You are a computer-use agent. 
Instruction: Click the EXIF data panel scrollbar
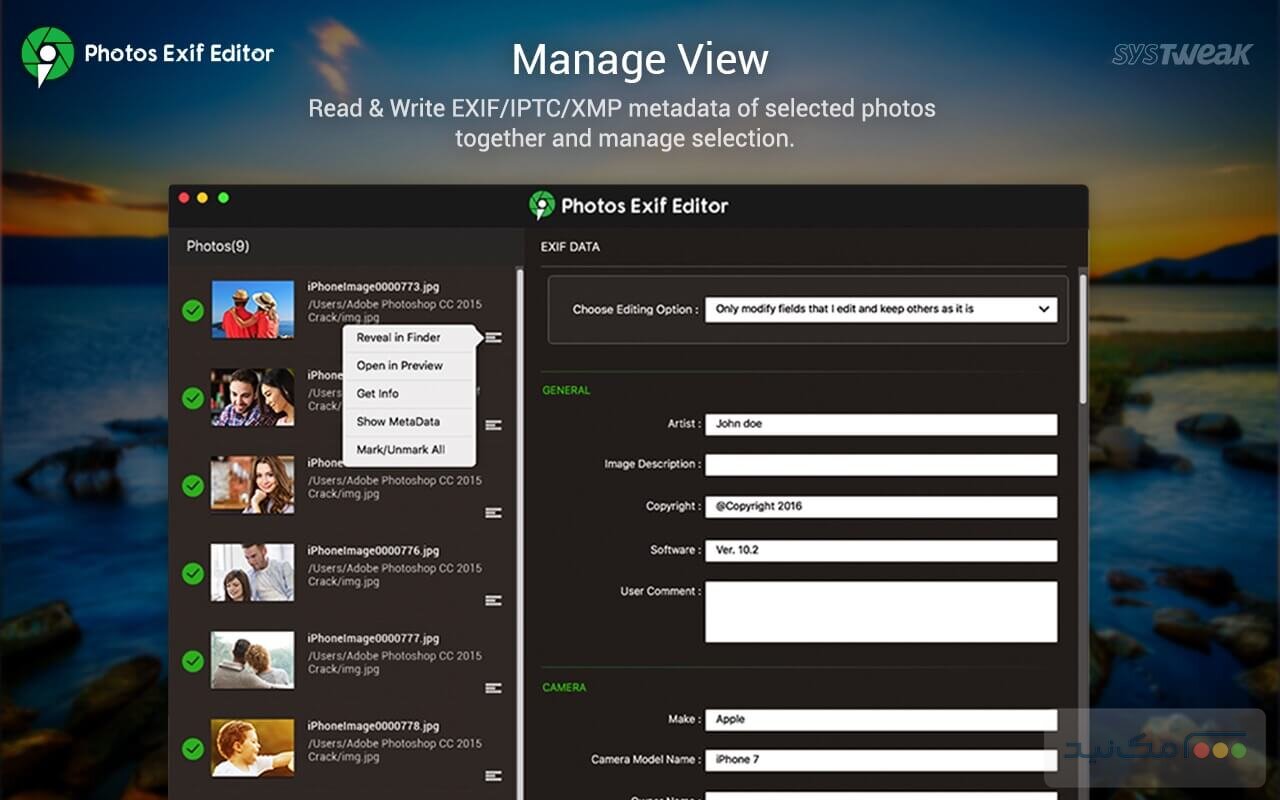[1082, 340]
